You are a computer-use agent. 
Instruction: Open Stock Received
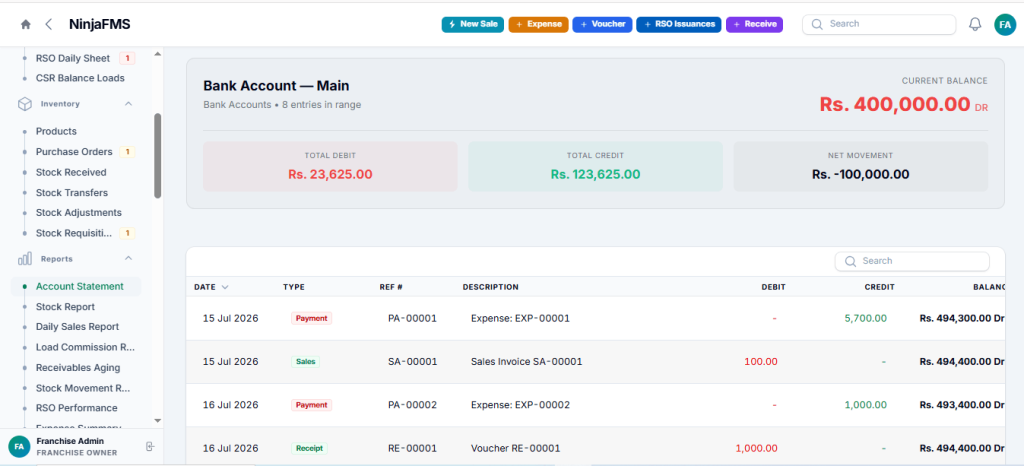point(71,172)
